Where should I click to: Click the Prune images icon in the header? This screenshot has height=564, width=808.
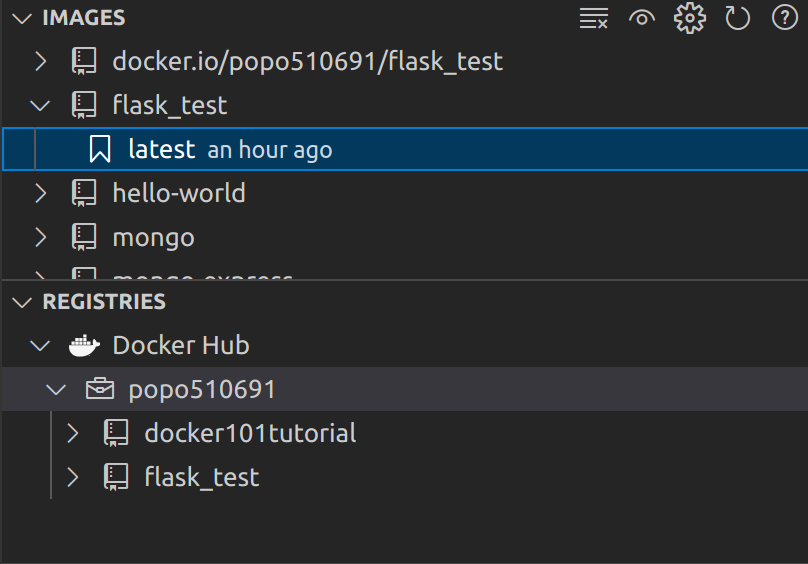(594, 19)
